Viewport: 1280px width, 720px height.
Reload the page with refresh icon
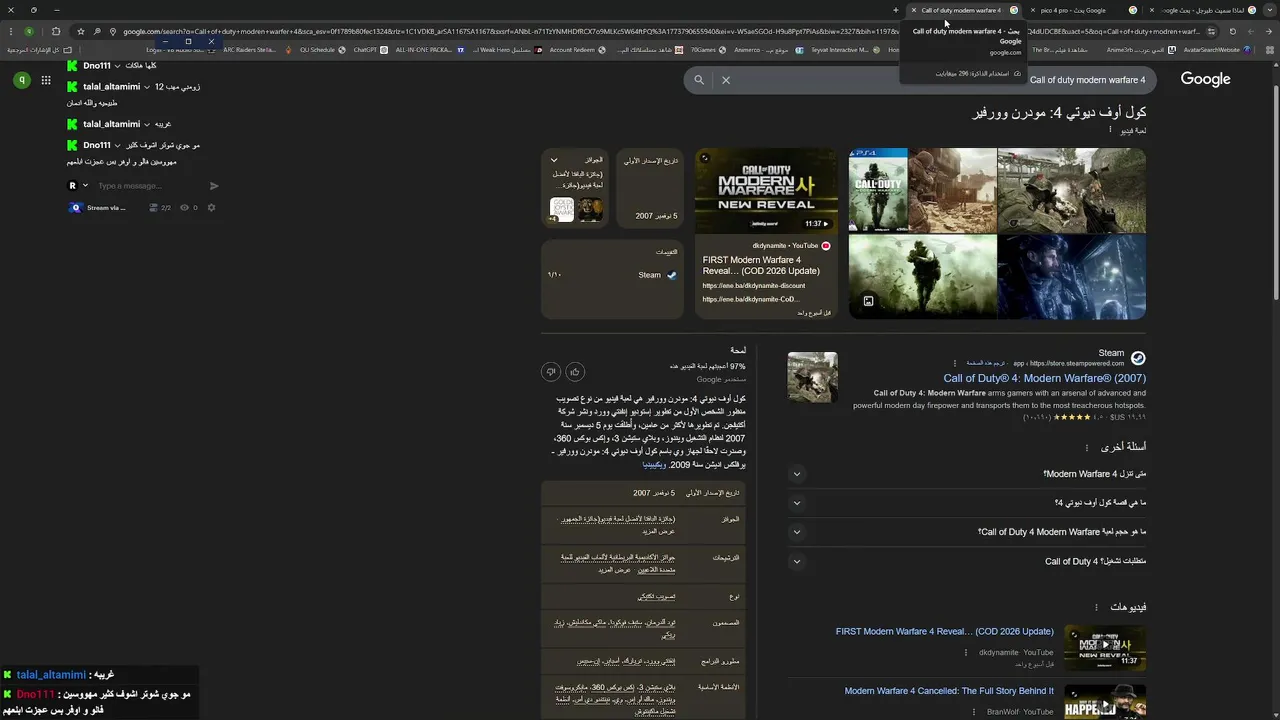click(1233, 31)
